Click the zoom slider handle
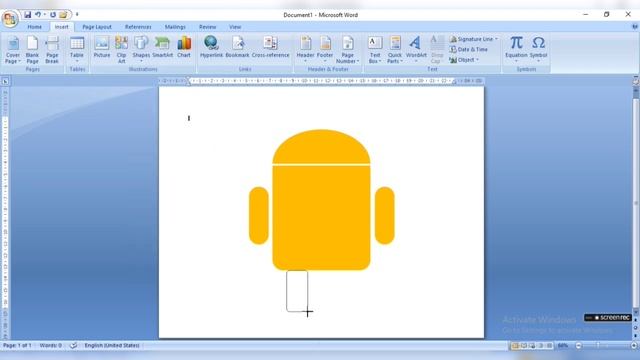The width and height of the screenshot is (640, 360). pos(598,346)
